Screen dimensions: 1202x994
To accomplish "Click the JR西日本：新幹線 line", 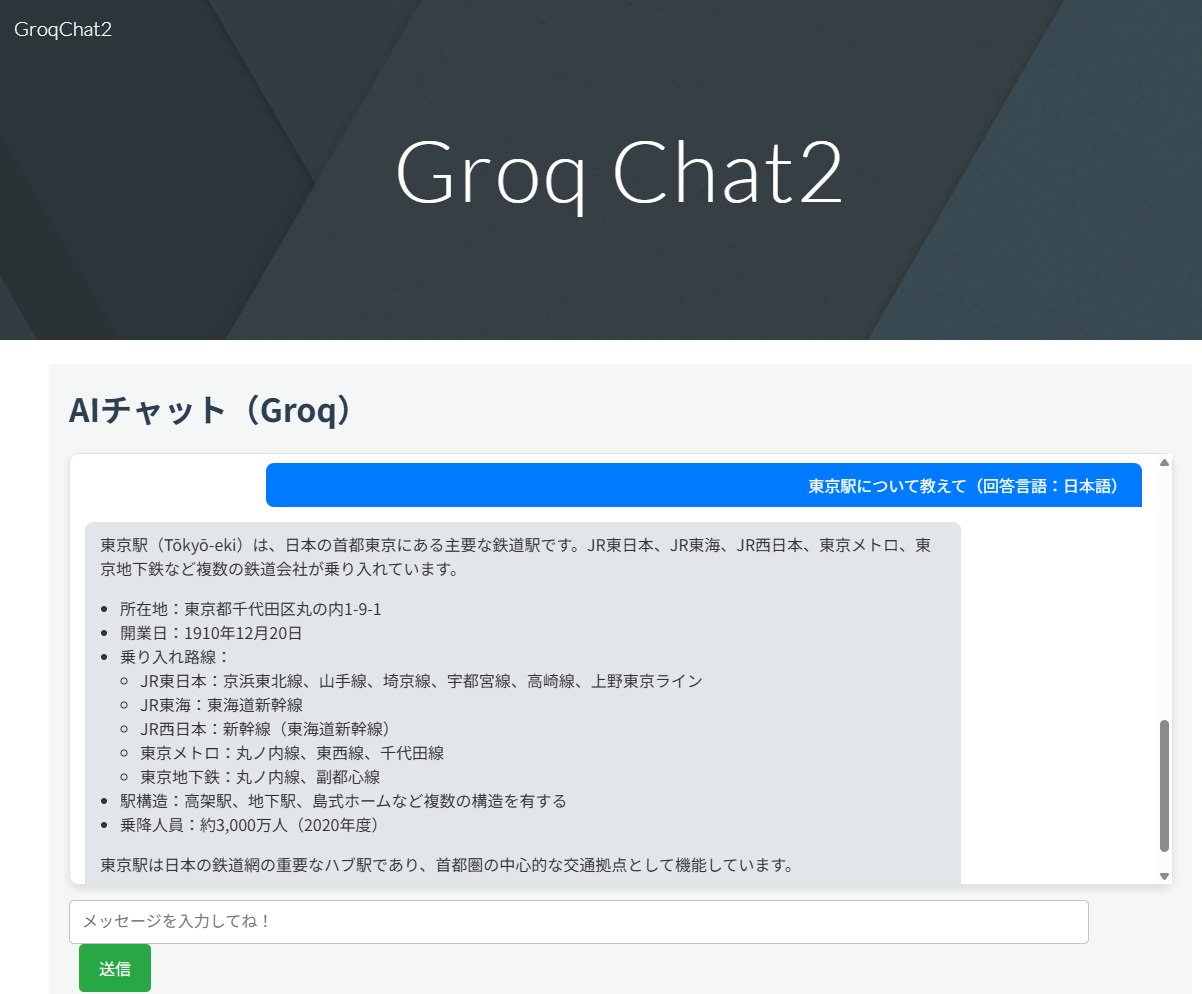I will 269,729.
